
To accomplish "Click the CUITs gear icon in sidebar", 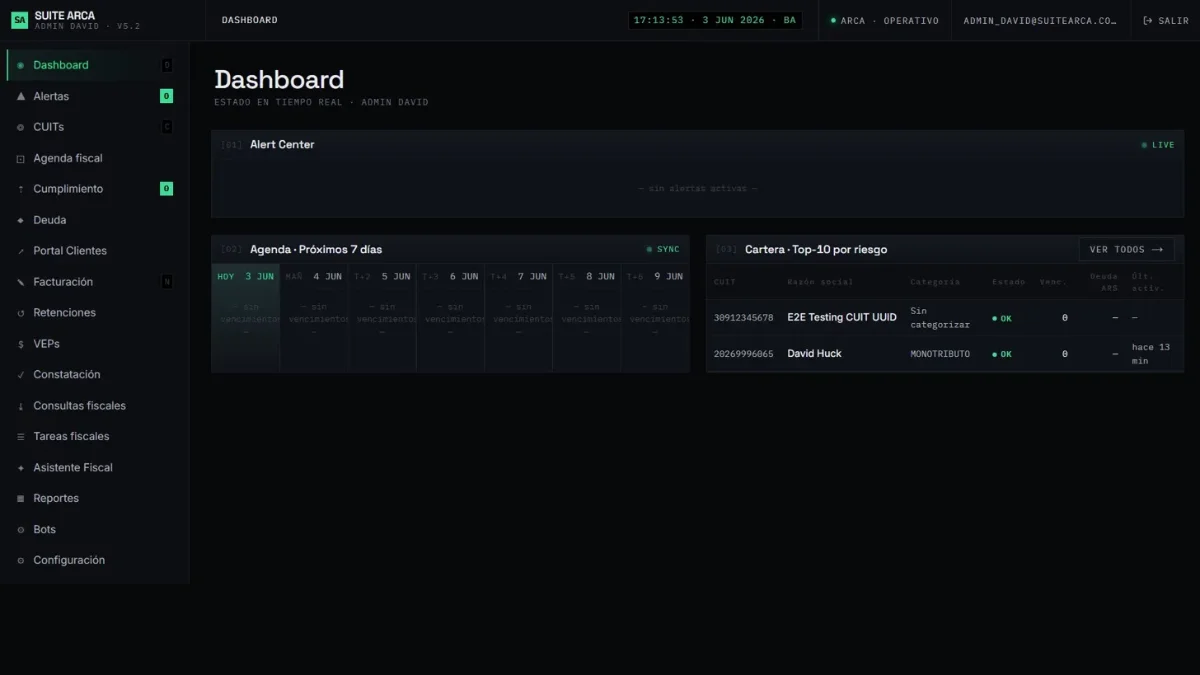I will pyautogui.click(x=21, y=127).
